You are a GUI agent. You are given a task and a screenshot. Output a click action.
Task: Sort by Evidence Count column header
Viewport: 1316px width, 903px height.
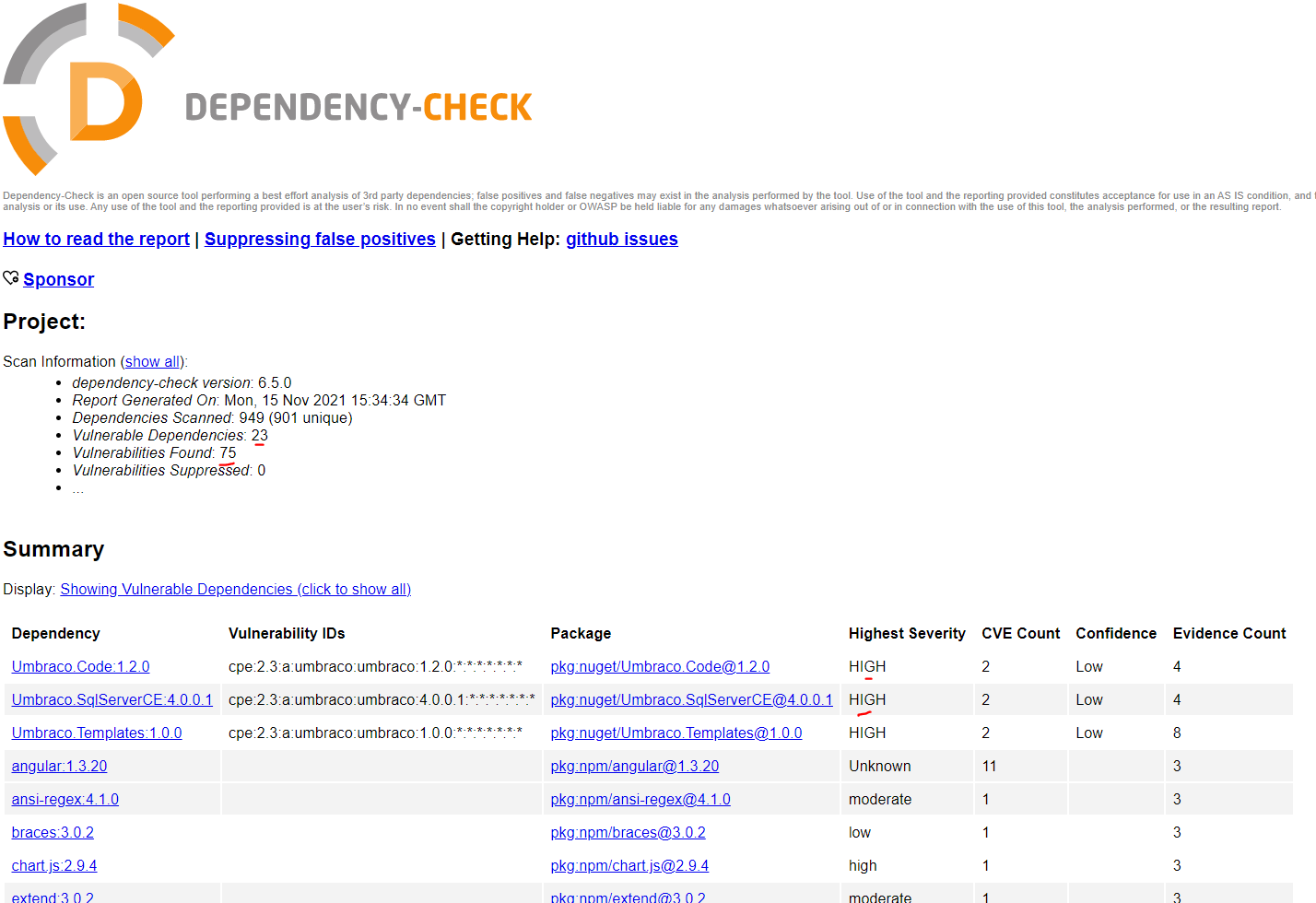[x=1229, y=633]
